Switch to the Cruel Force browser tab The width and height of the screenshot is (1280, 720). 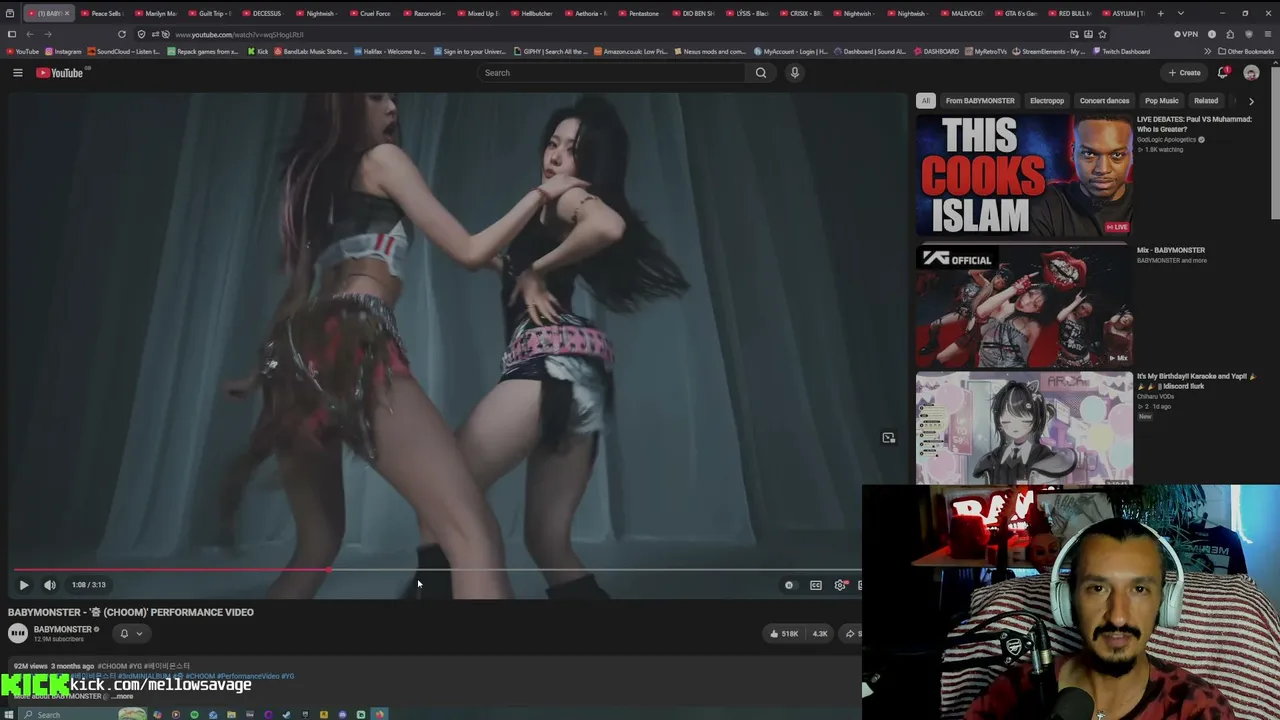point(370,13)
